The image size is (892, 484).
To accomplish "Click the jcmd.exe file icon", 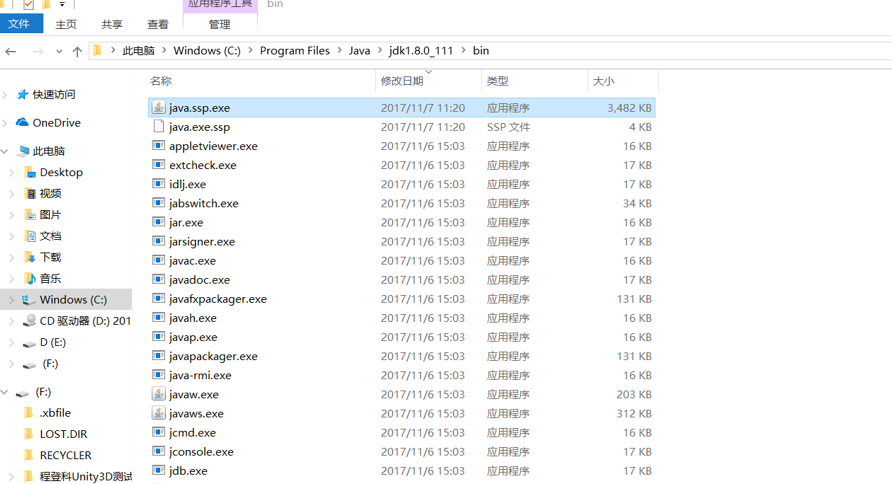I will pyautogui.click(x=159, y=432).
